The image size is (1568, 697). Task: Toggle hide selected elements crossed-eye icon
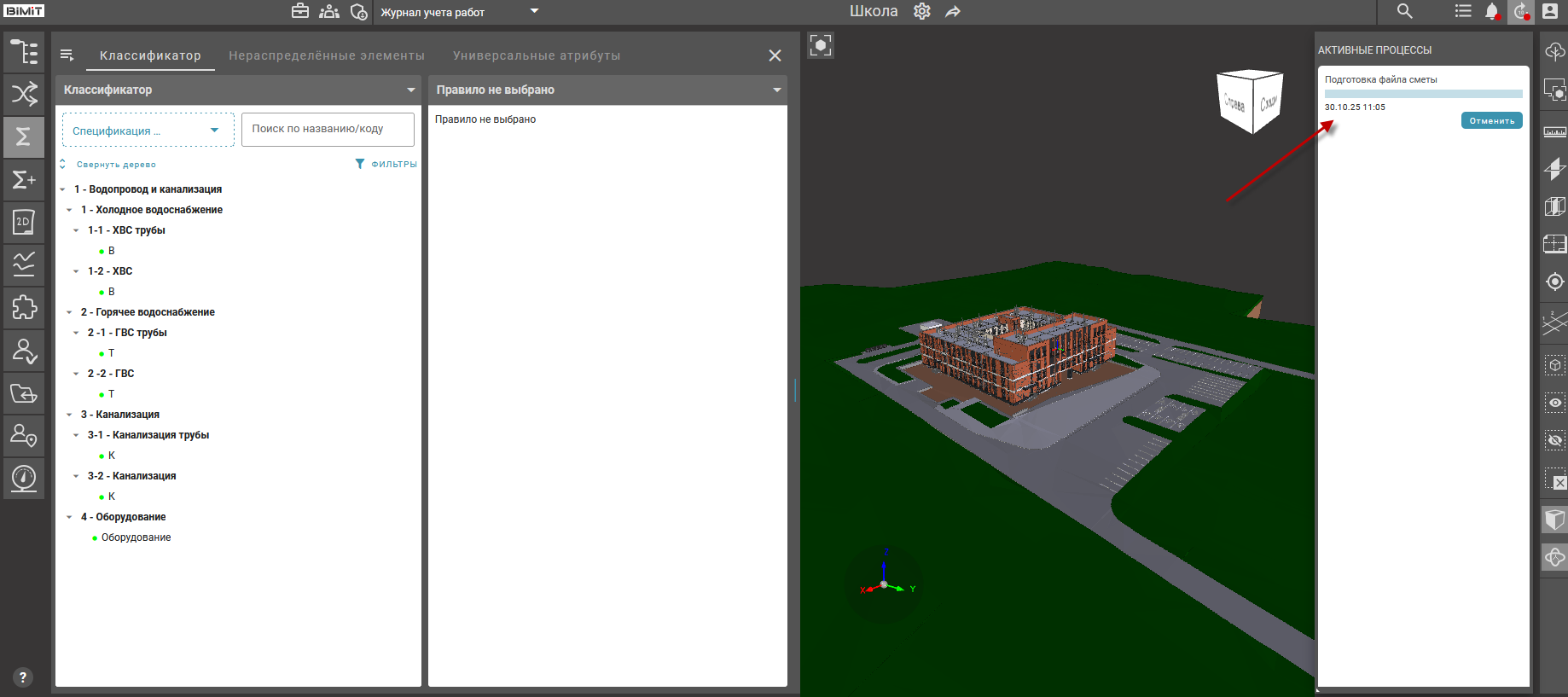point(1554,441)
